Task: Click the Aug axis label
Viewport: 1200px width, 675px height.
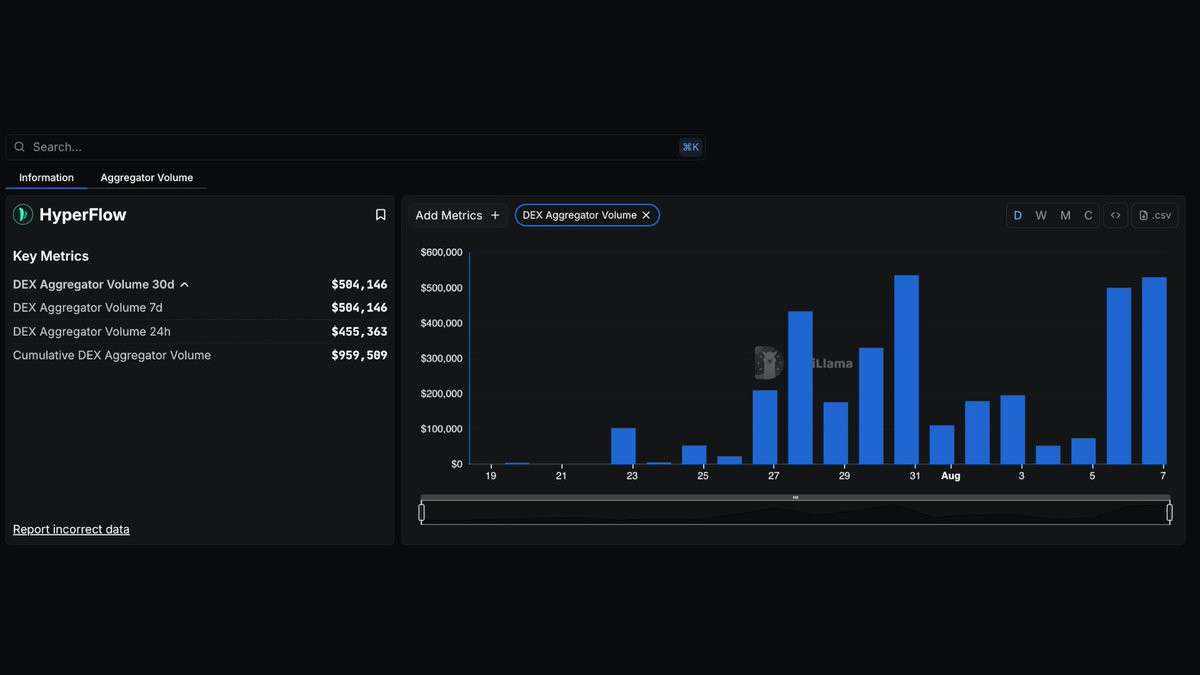Action: (x=950, y=476)
